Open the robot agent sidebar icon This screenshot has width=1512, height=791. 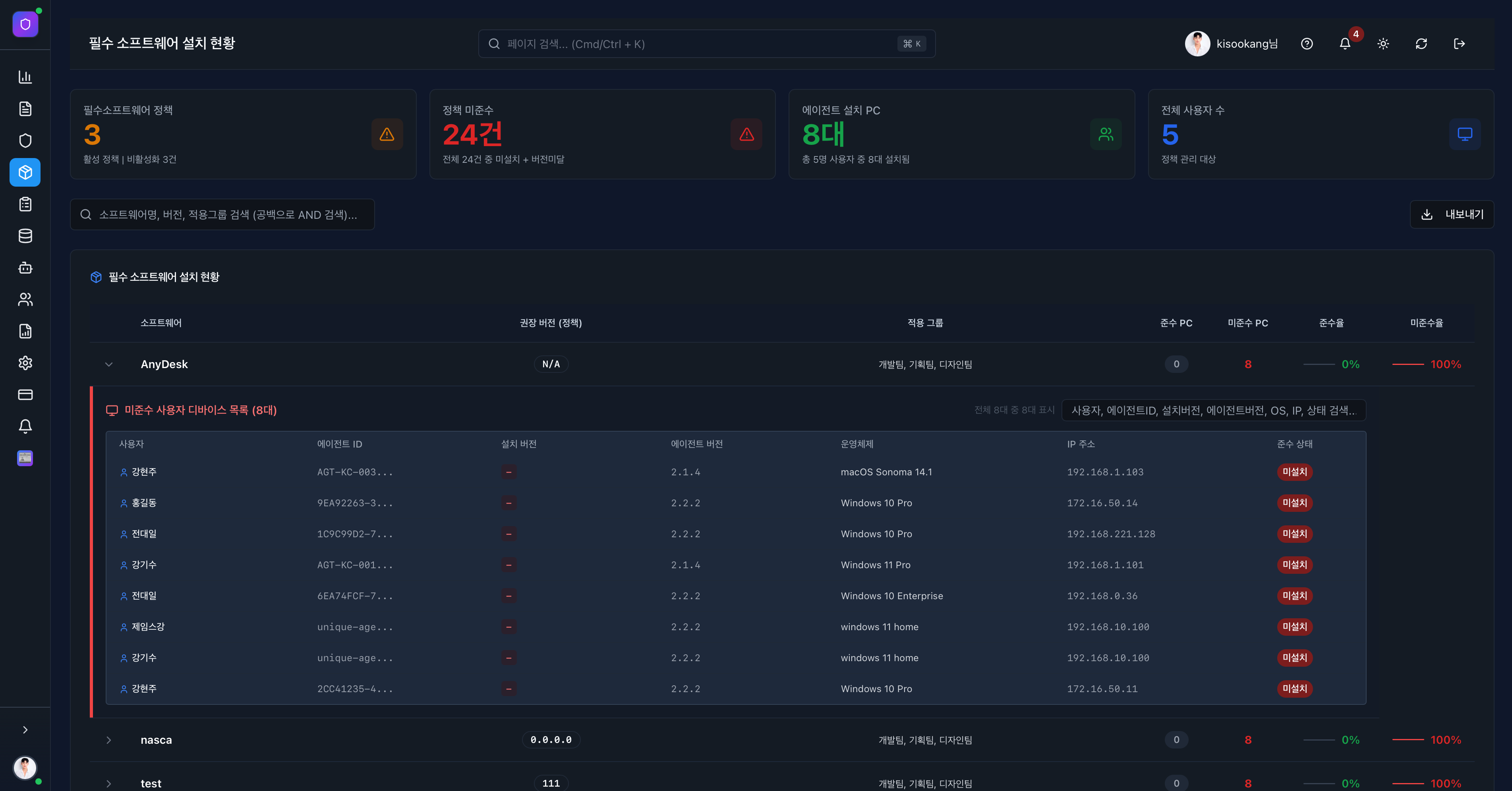coord(25,268)
